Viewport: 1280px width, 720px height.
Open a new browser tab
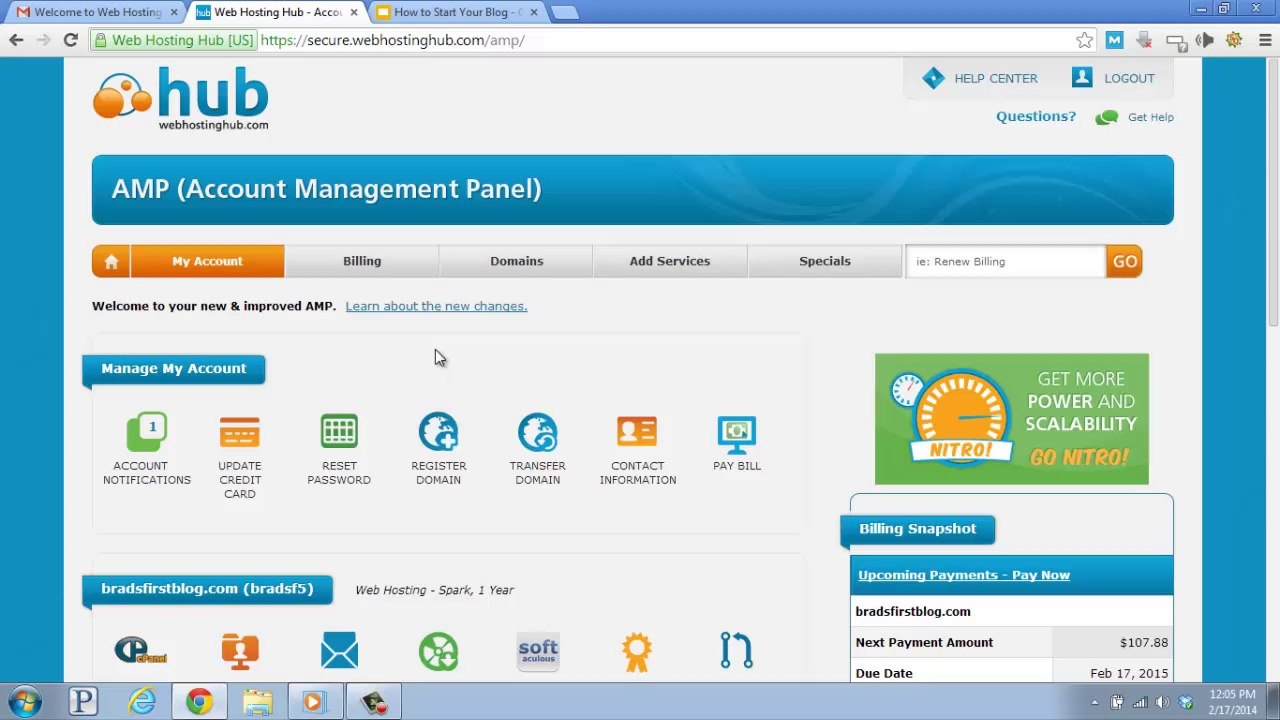564,12
